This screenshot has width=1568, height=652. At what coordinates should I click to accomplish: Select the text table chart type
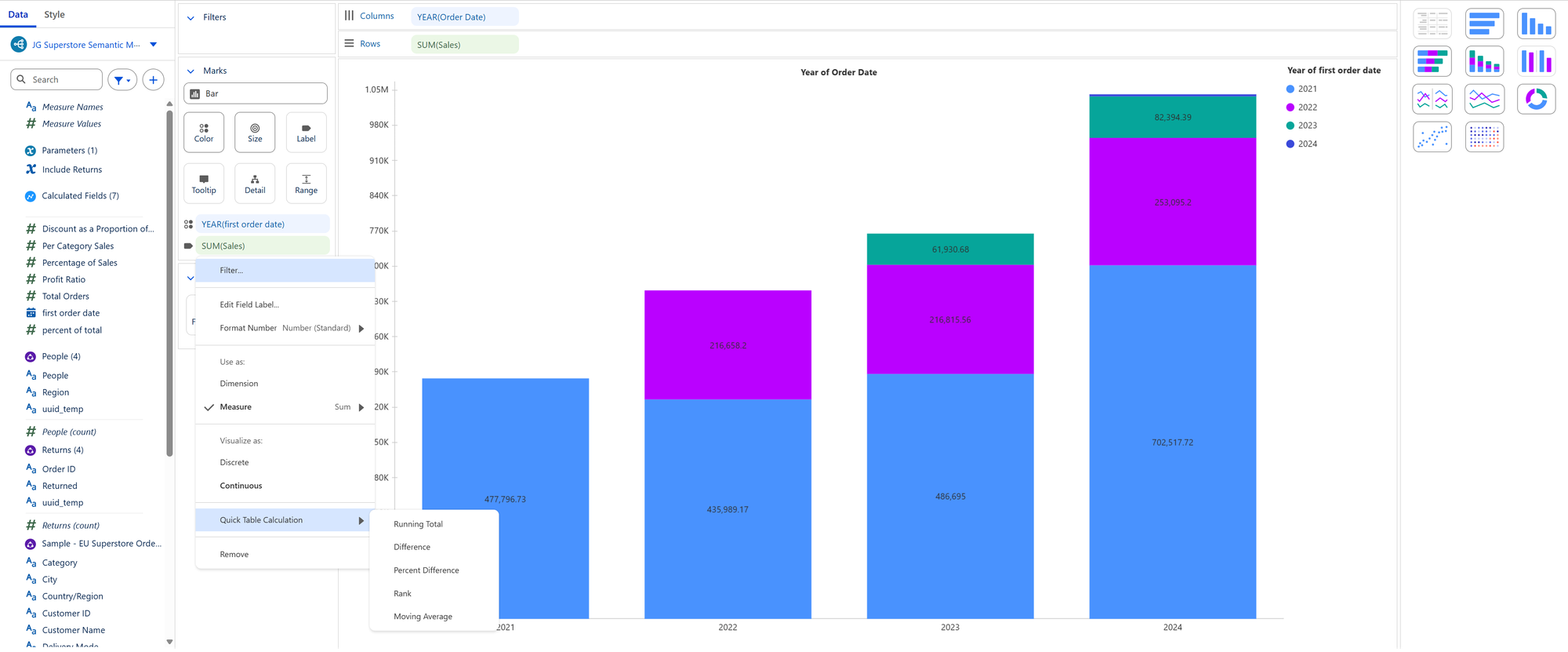(x=1432, y=24)
